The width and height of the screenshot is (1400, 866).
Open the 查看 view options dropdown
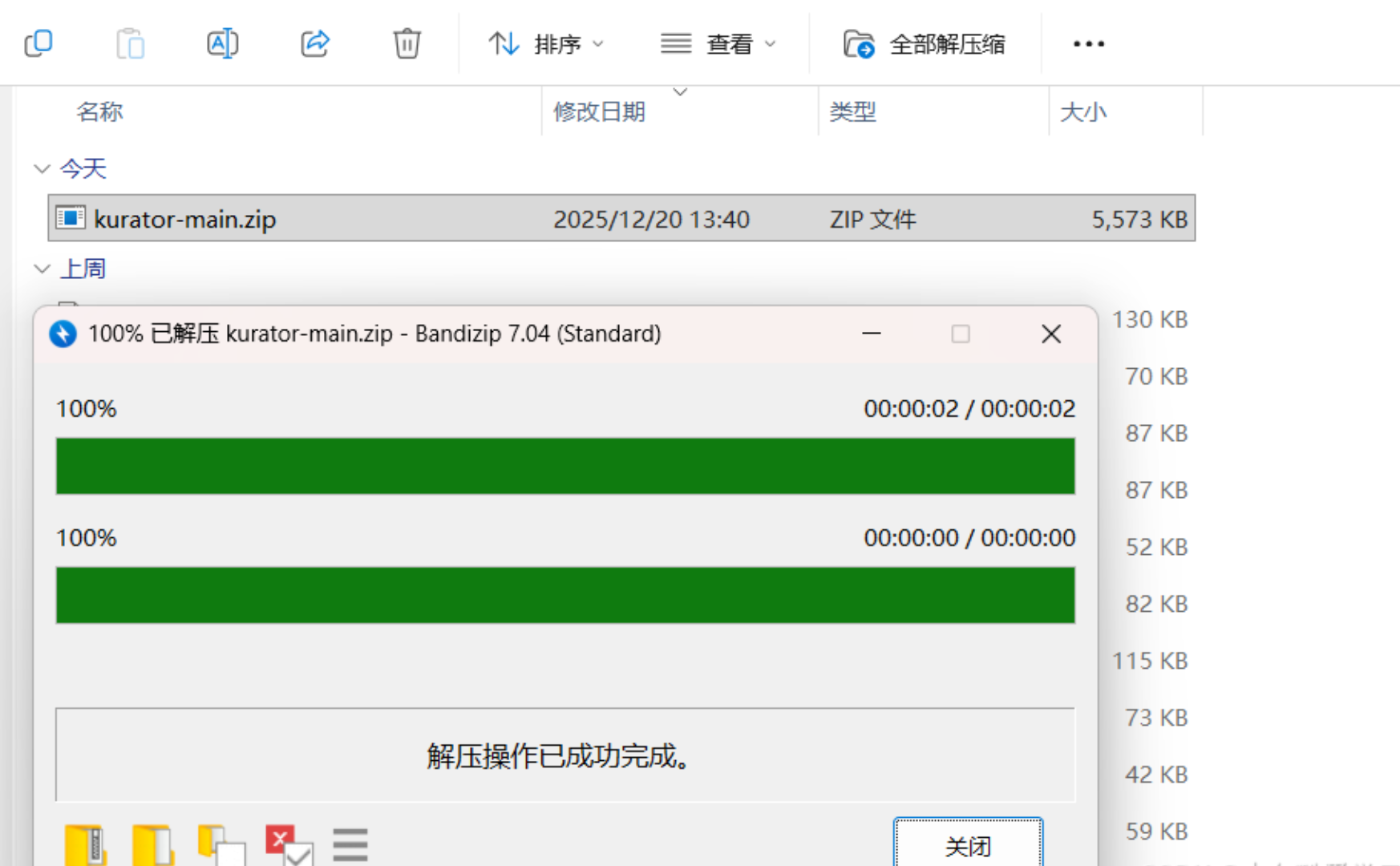(718, 44)
